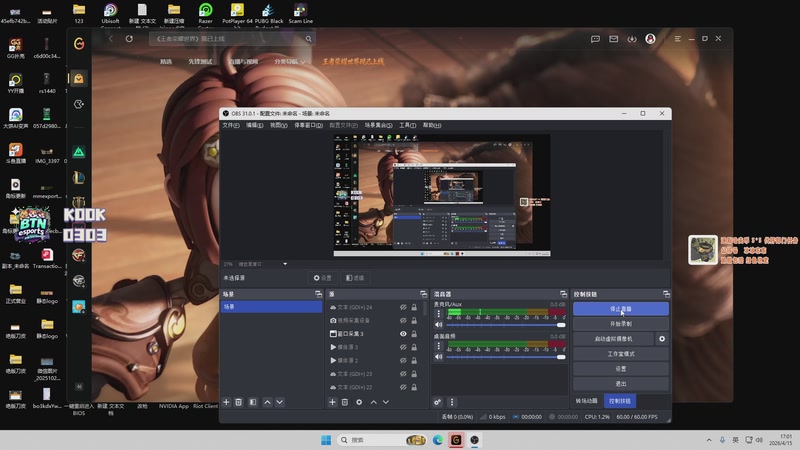Move scene up with 场景 panel up arrow
Screen dimensions: 800x450
[267, 402]
